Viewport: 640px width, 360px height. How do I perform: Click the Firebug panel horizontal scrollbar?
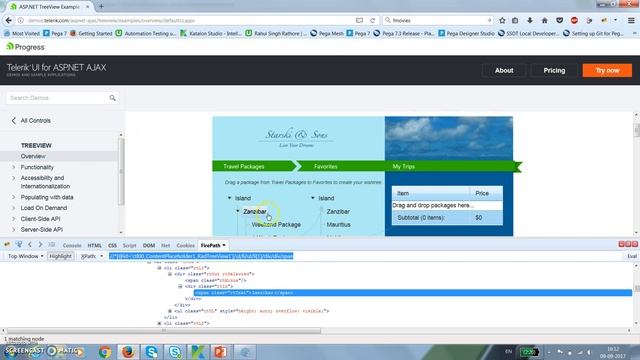click(163, 330)
